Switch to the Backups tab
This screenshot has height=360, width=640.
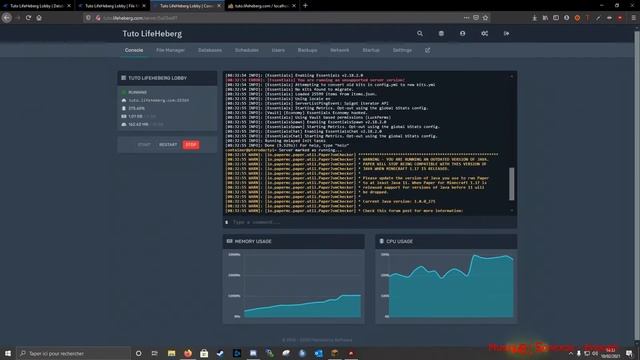pyautogui.click(x=307, y=50)
